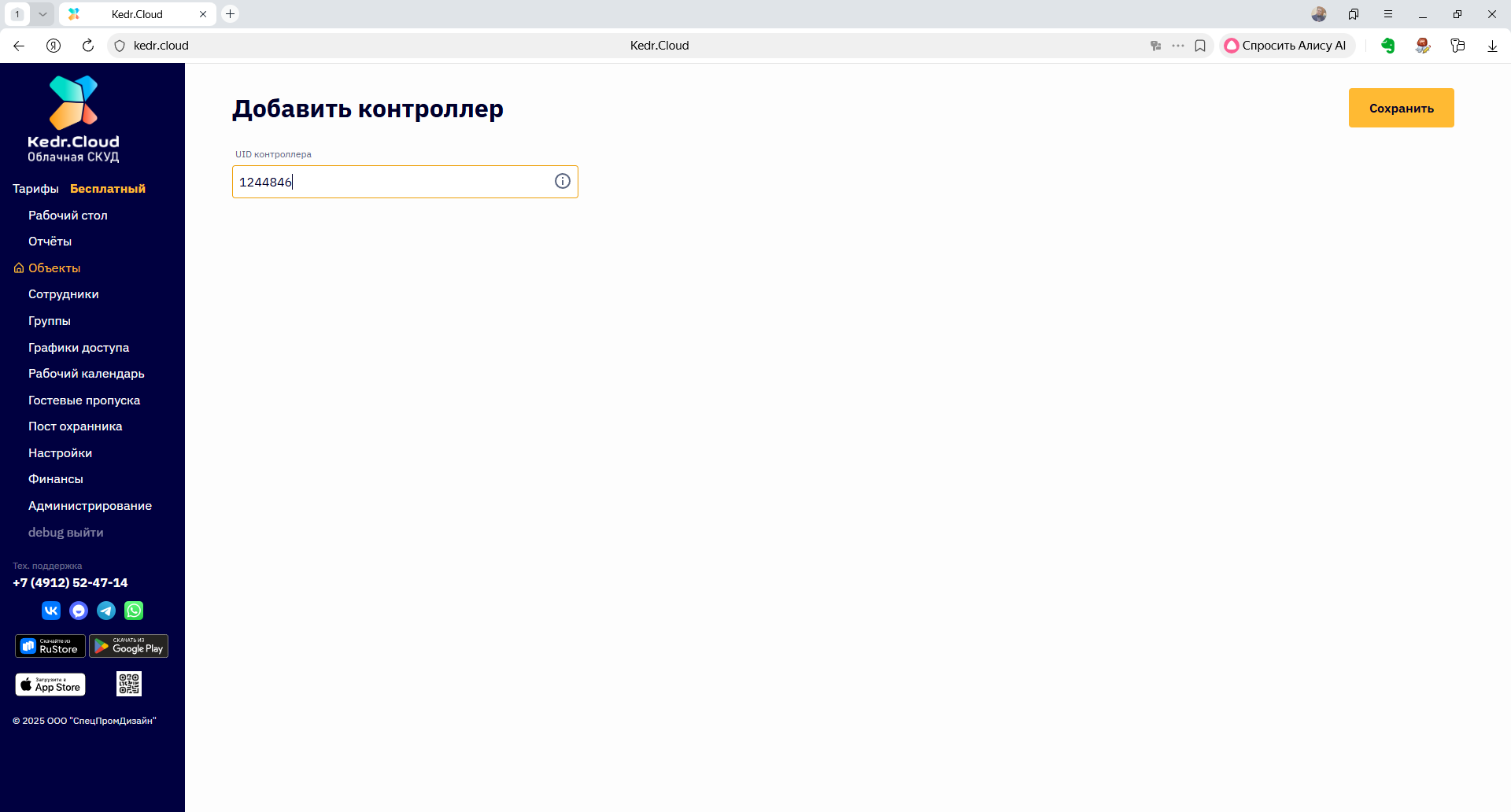The image size is (1511, 812).
Task: Open the Отчёты section
Action: pos(50,242)
